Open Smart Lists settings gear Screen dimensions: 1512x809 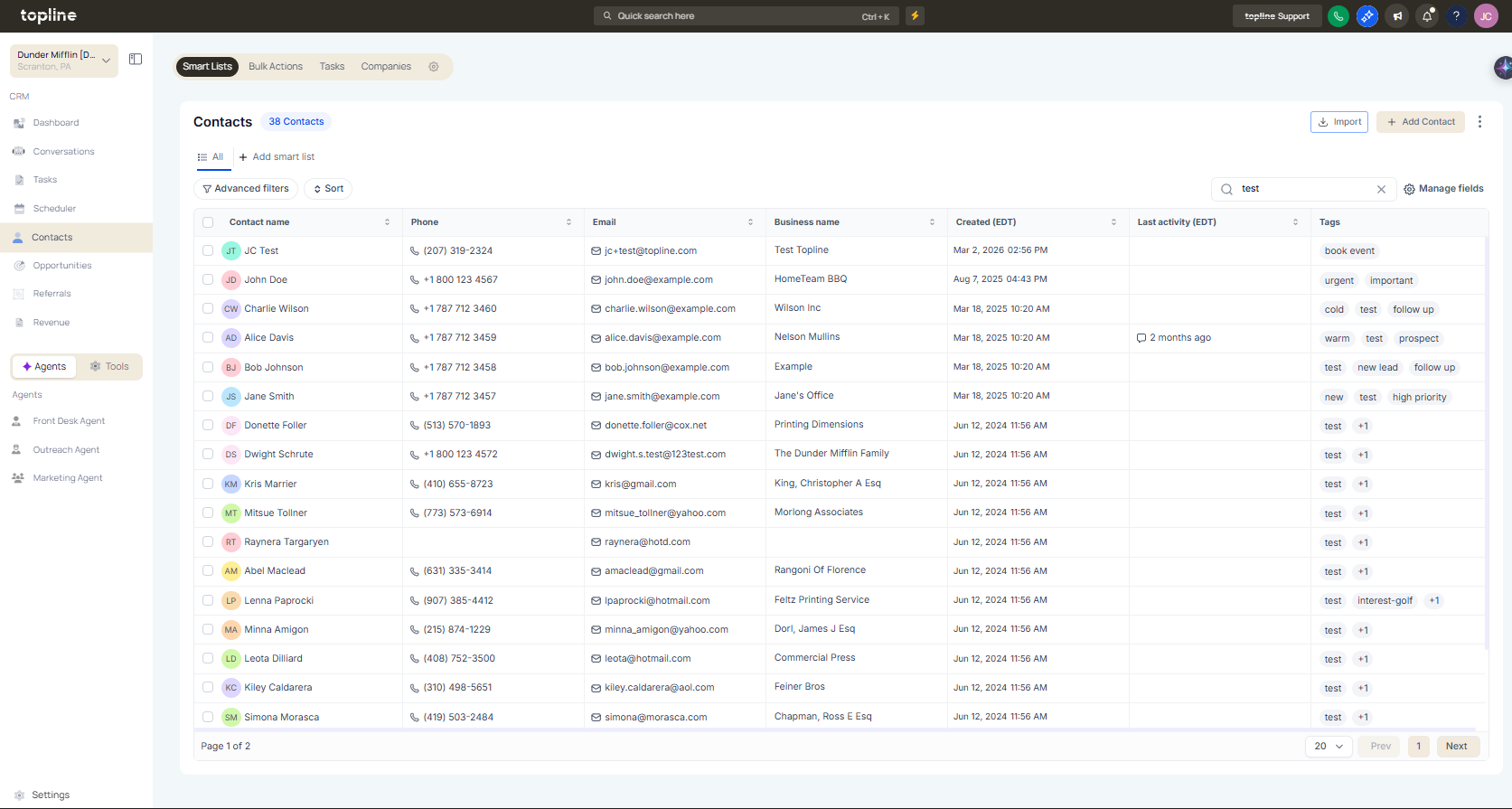[434, 67]
